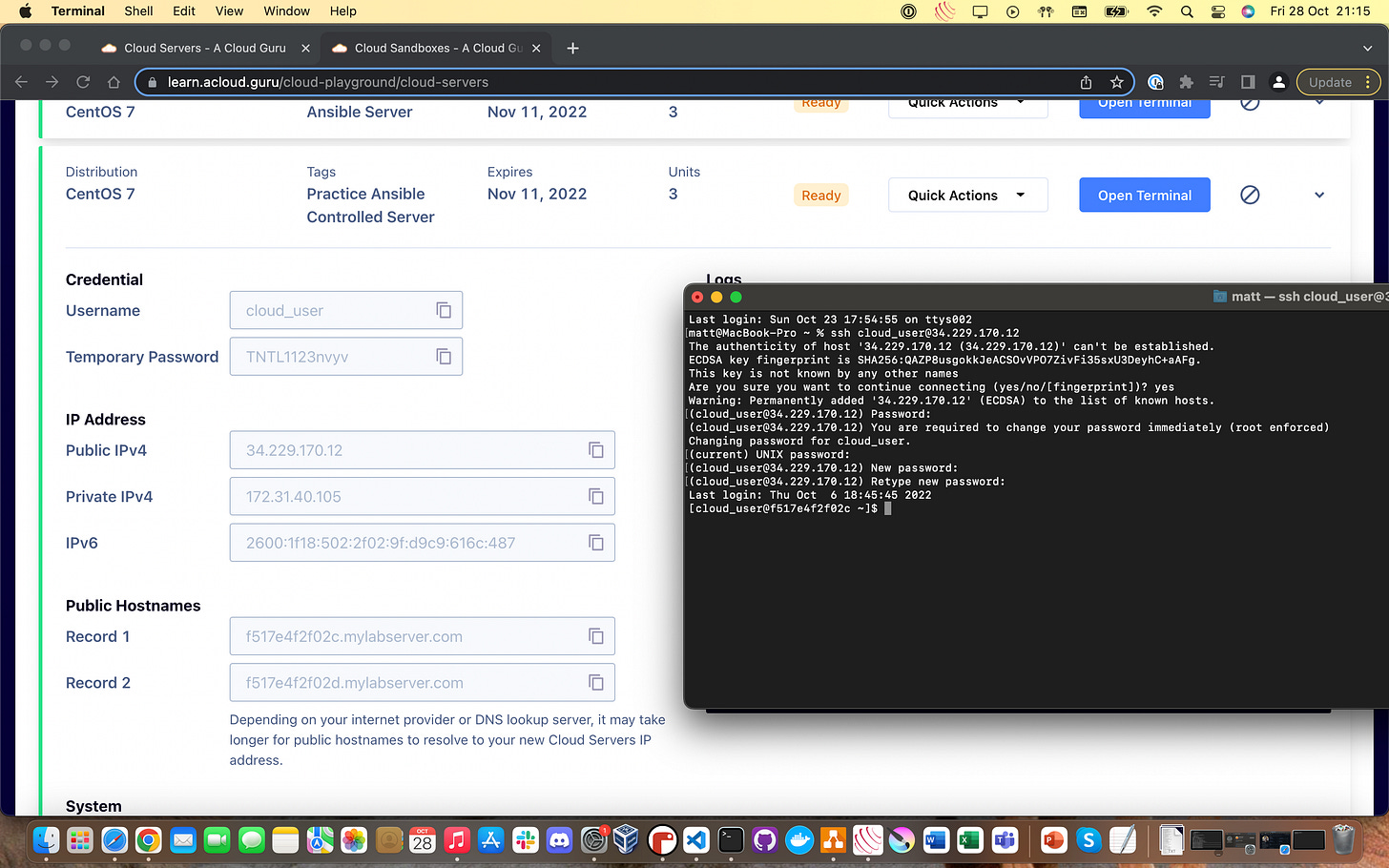Close the Cloud Servers tab

pyautogui.click(x=305, y=48)
